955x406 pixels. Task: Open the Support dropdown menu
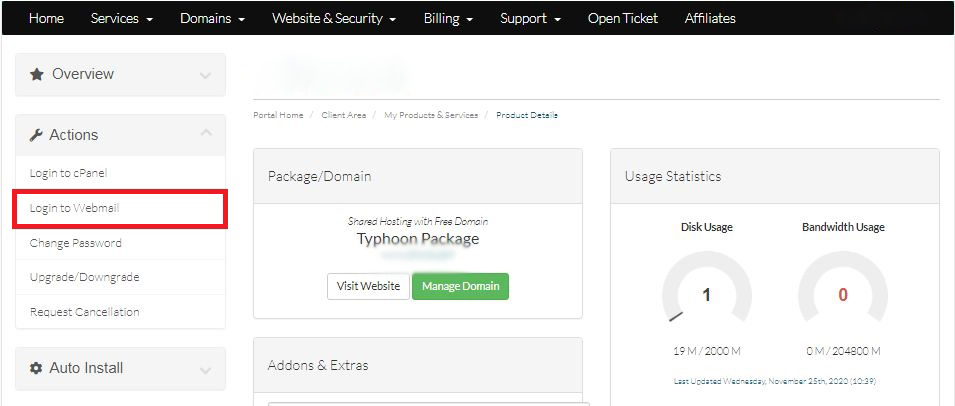(x=530, y=18)
